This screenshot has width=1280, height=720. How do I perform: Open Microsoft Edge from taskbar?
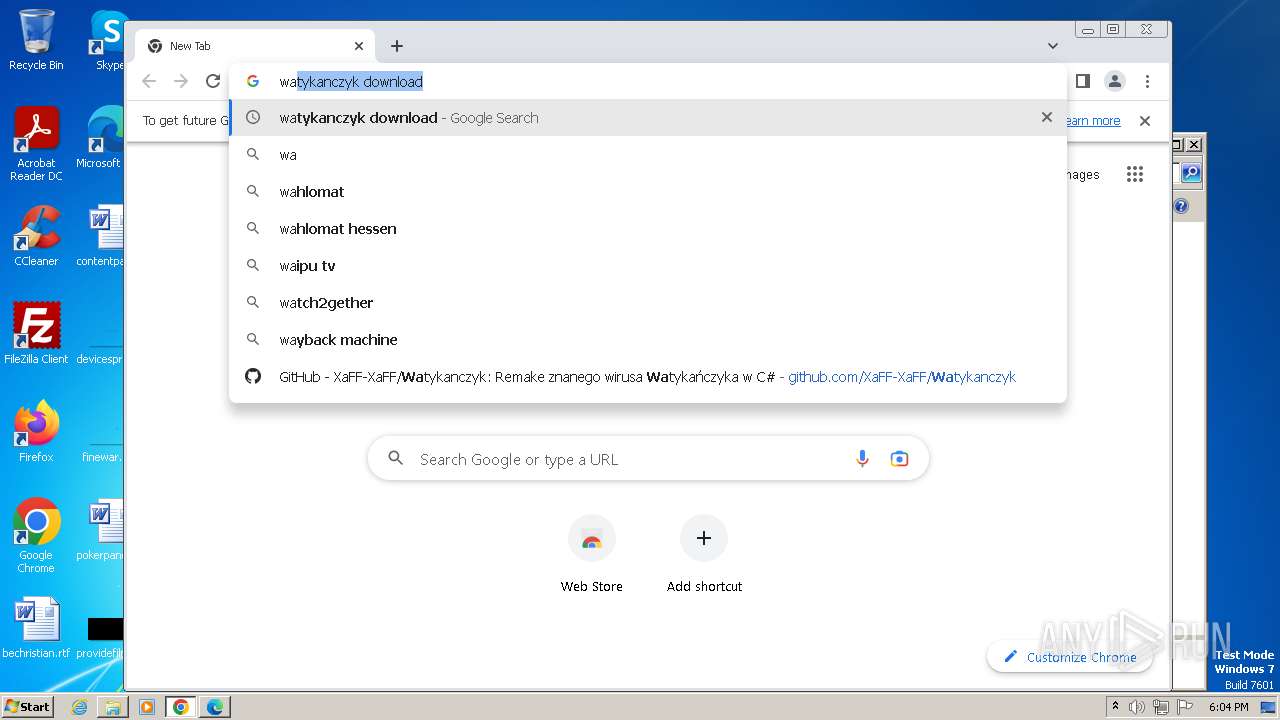[215, 707]
